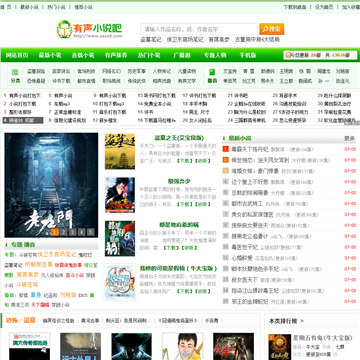Open the 都是地府惹的祸 book cover thumbnail

pos(120,238)
